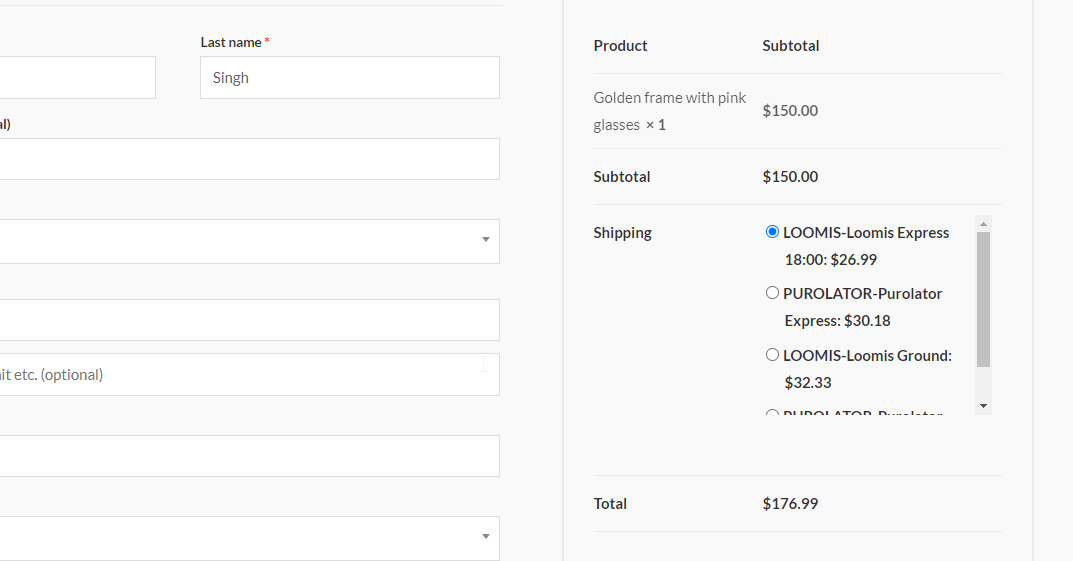Viewport: 1073px width, 561px height.
Task: Click the optional field below the name row
Action: (x=250, y=159)
